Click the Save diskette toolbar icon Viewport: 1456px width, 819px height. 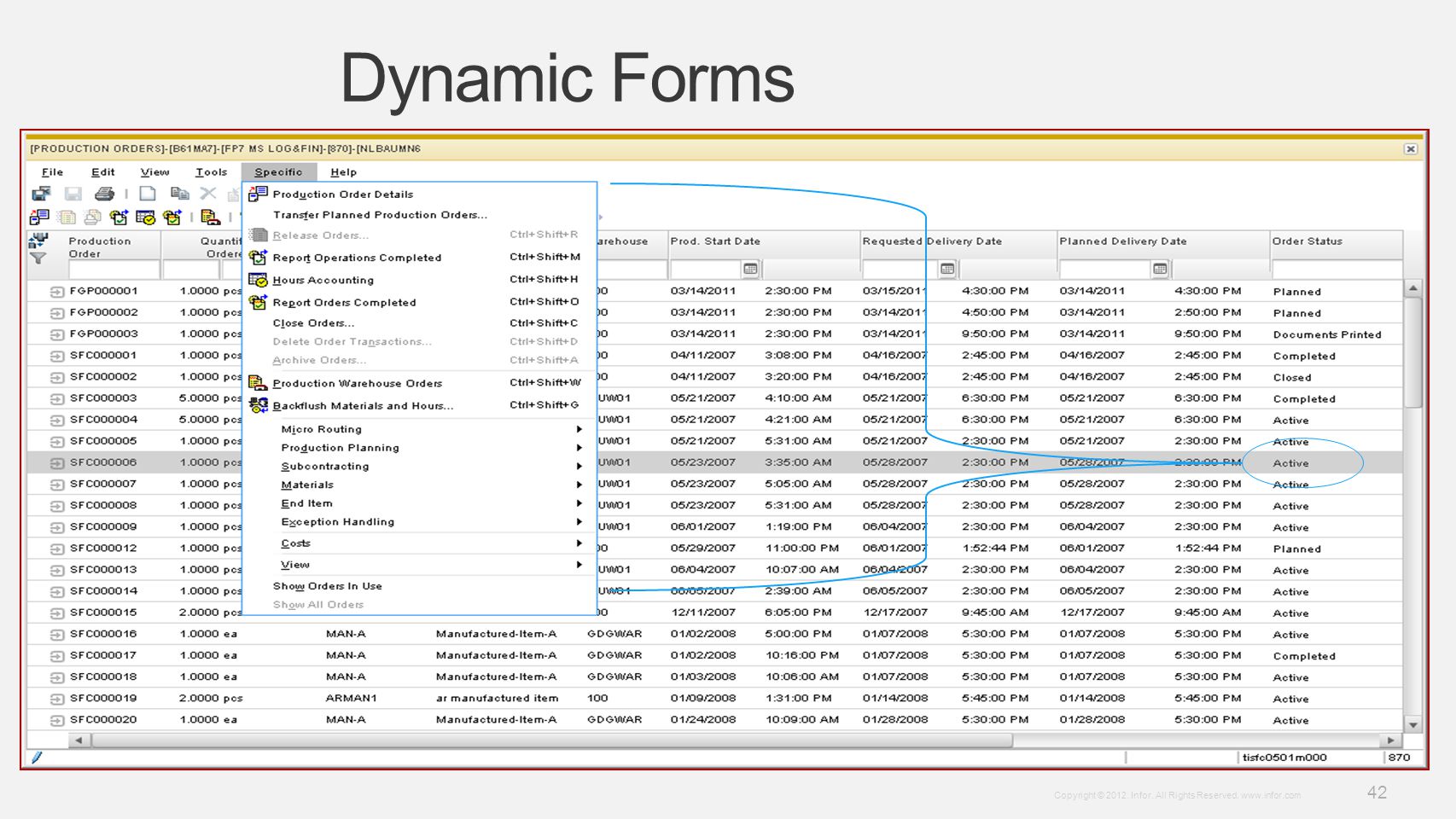pyautogui.click(x=73, y=194)
